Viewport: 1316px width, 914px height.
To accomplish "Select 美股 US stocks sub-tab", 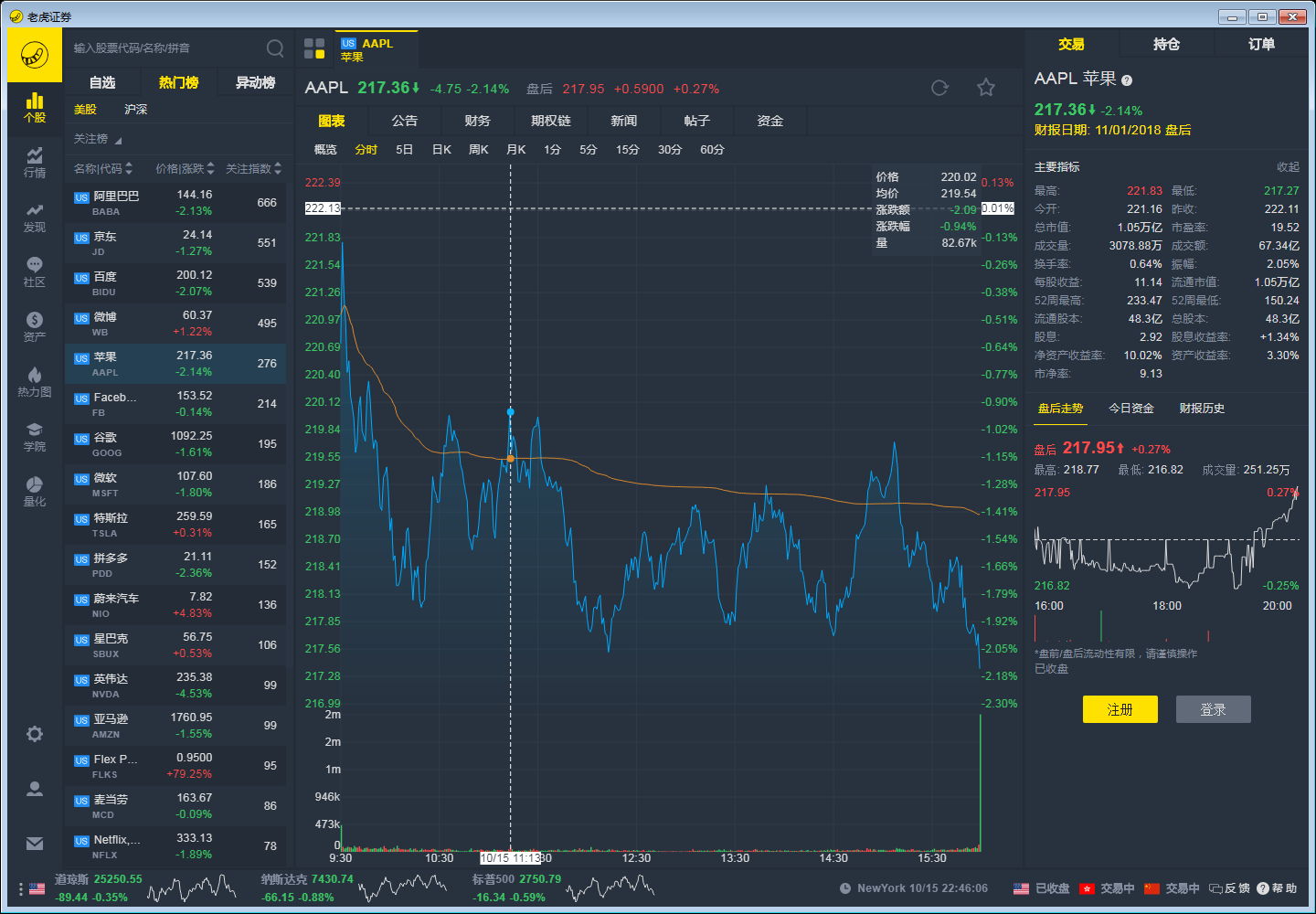I will click(85, 110).
